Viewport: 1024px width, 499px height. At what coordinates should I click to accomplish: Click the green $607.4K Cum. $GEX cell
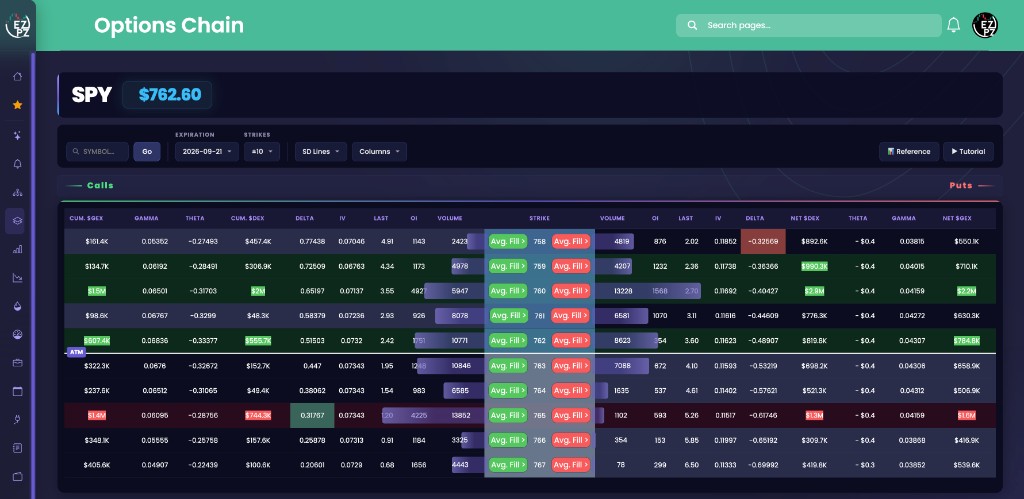point(97,340)
